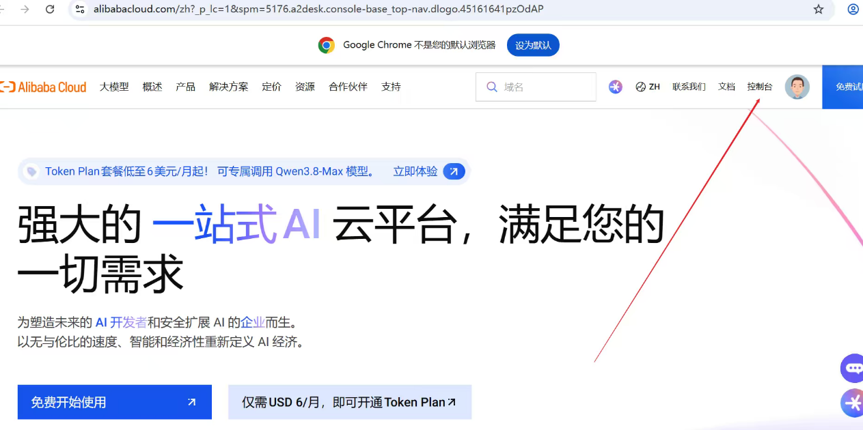Viewport: 863px width, 430px height.
Task: Open the site info icon in address bar
Action: click(x=80, y=9)
